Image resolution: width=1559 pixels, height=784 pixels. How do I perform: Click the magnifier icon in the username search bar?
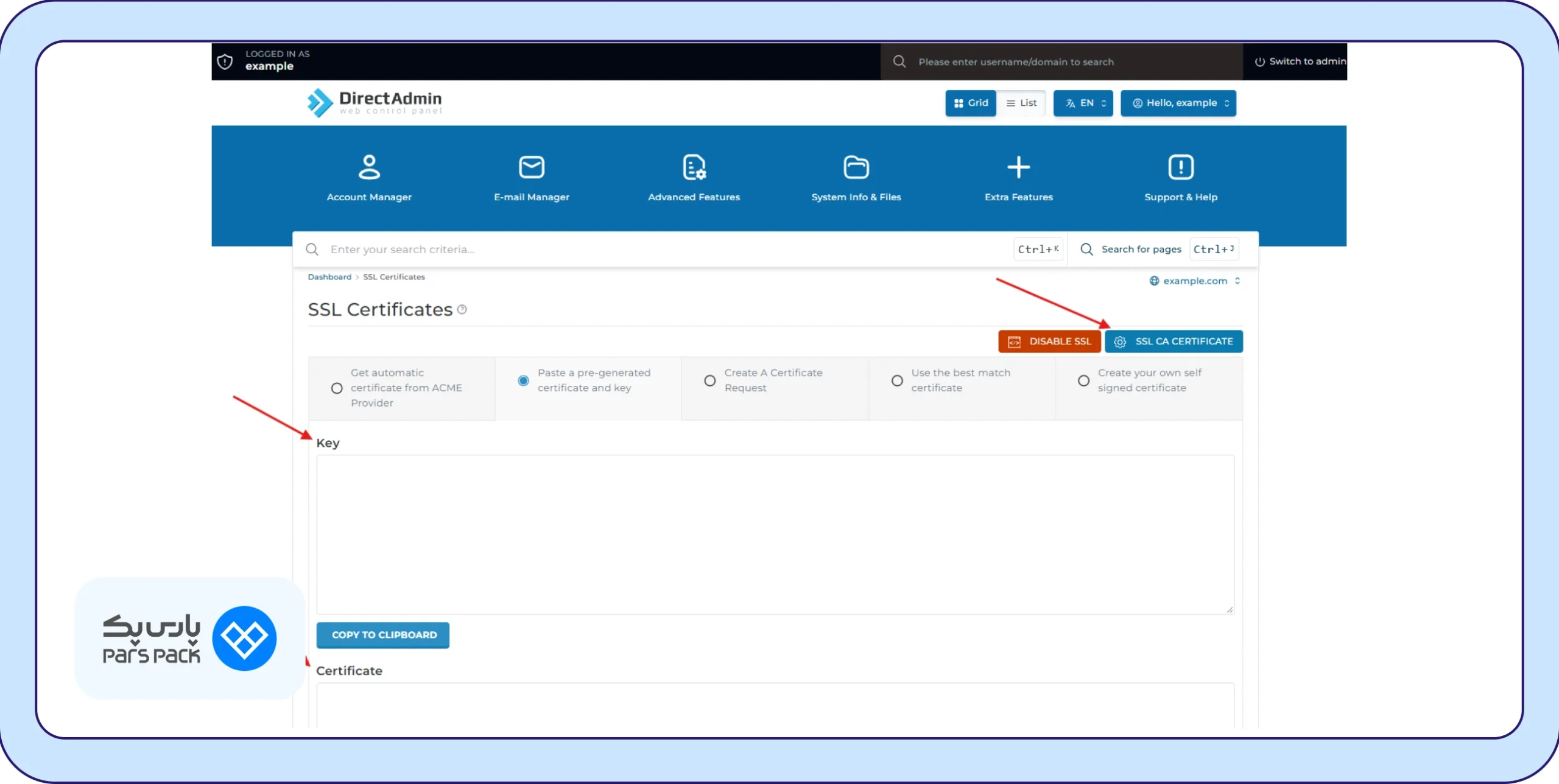click(899, 61)
